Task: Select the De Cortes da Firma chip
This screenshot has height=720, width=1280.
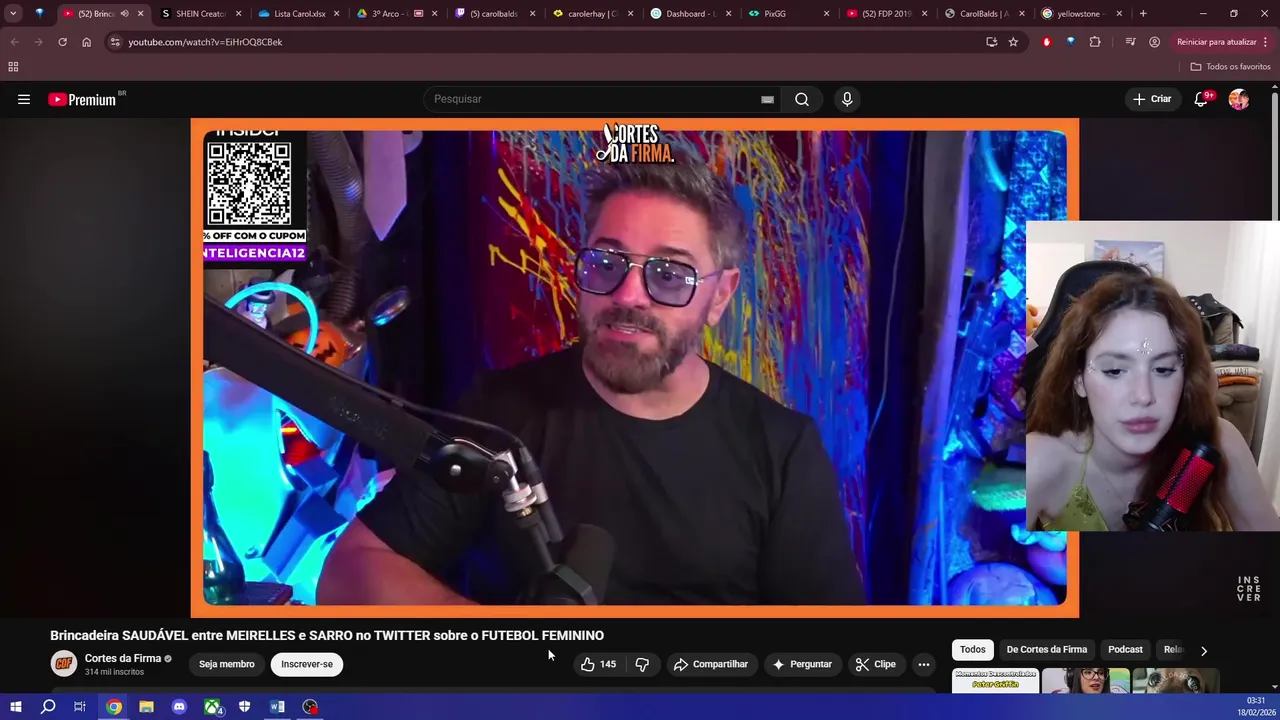Action: coord(1046,650)
